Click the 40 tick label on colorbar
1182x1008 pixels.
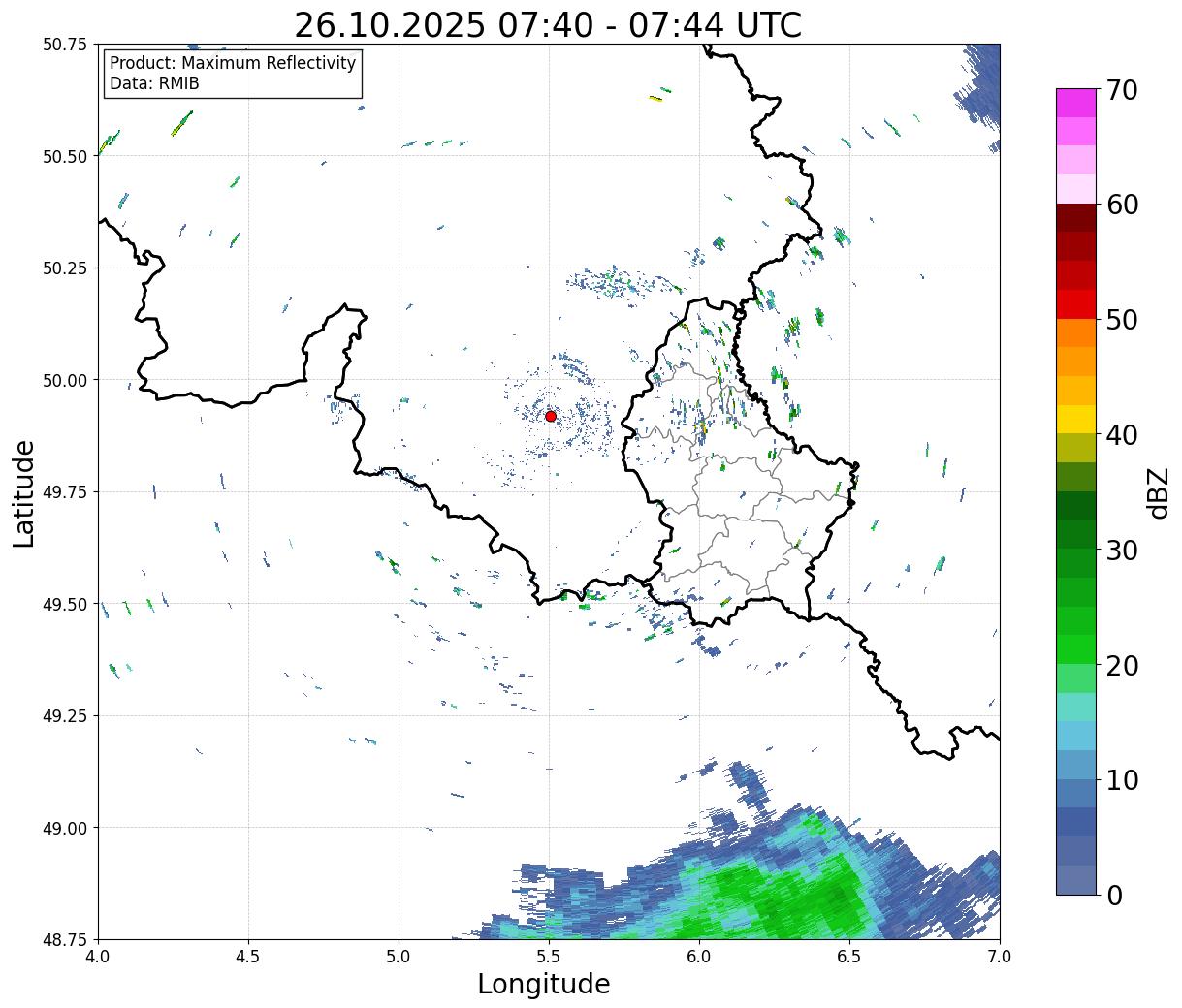point(1121,434)
